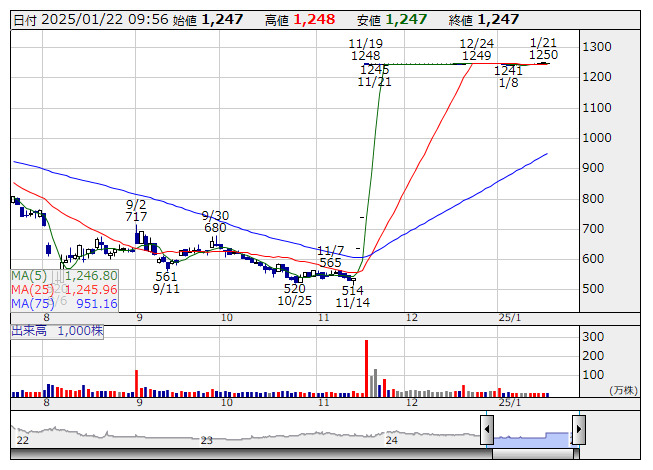Click the (万株) volume unit label
The image size is (653, 470).
623,390
